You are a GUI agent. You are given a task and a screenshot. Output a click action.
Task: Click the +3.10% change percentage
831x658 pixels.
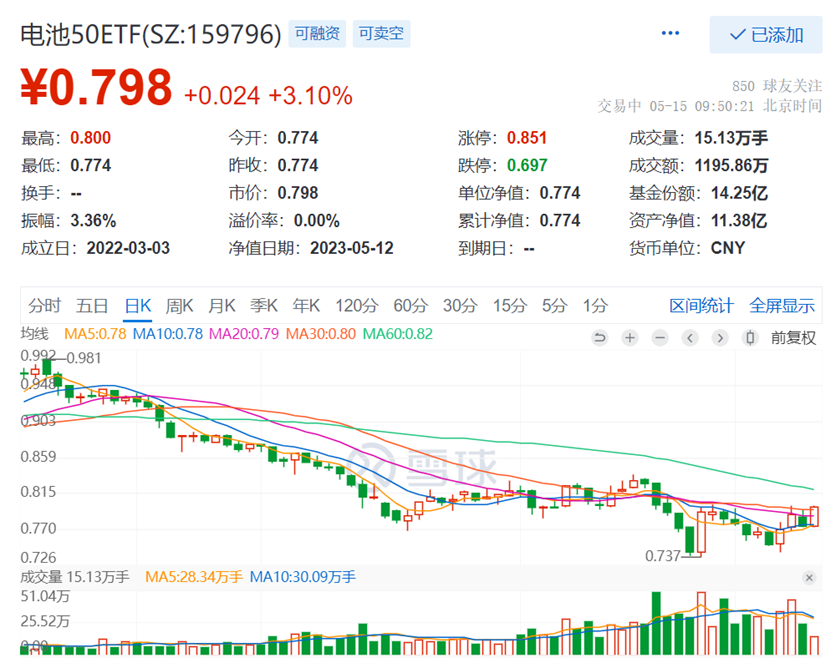[x=311, y=96]
